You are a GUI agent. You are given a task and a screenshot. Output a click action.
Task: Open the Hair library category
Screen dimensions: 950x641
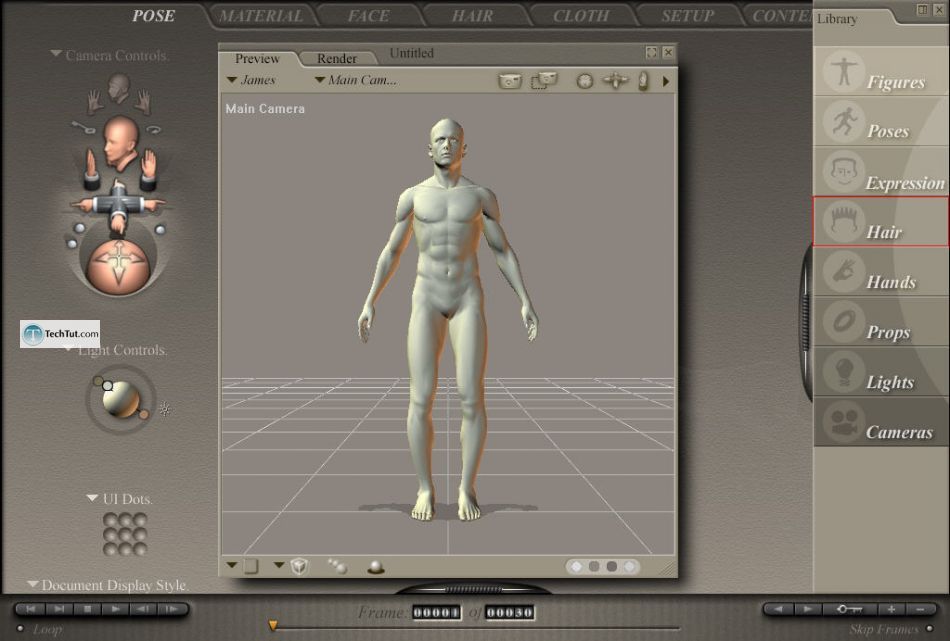tap(881, 221)
